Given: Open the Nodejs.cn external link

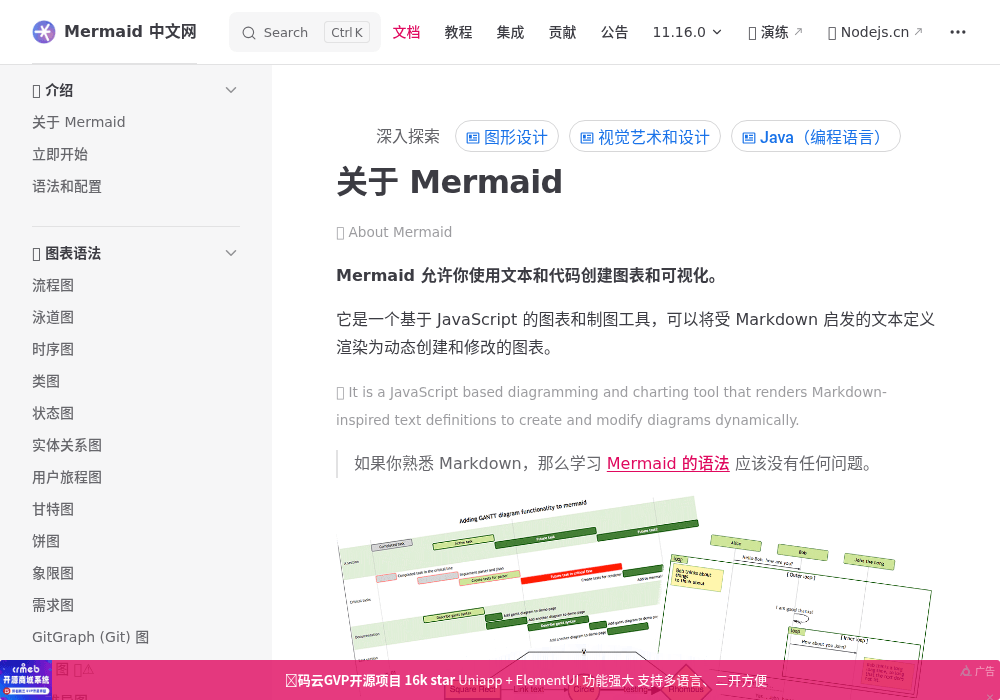Looking at the screenshot, I should (874, 32).
